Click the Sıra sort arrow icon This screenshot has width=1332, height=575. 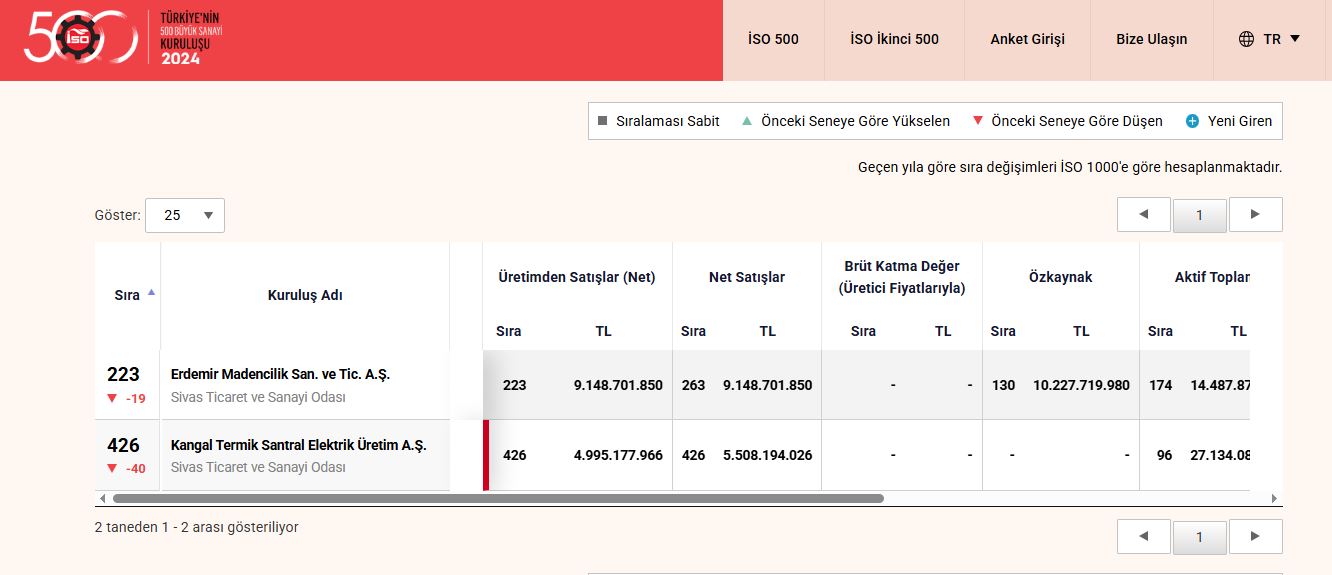pos(151,292)
